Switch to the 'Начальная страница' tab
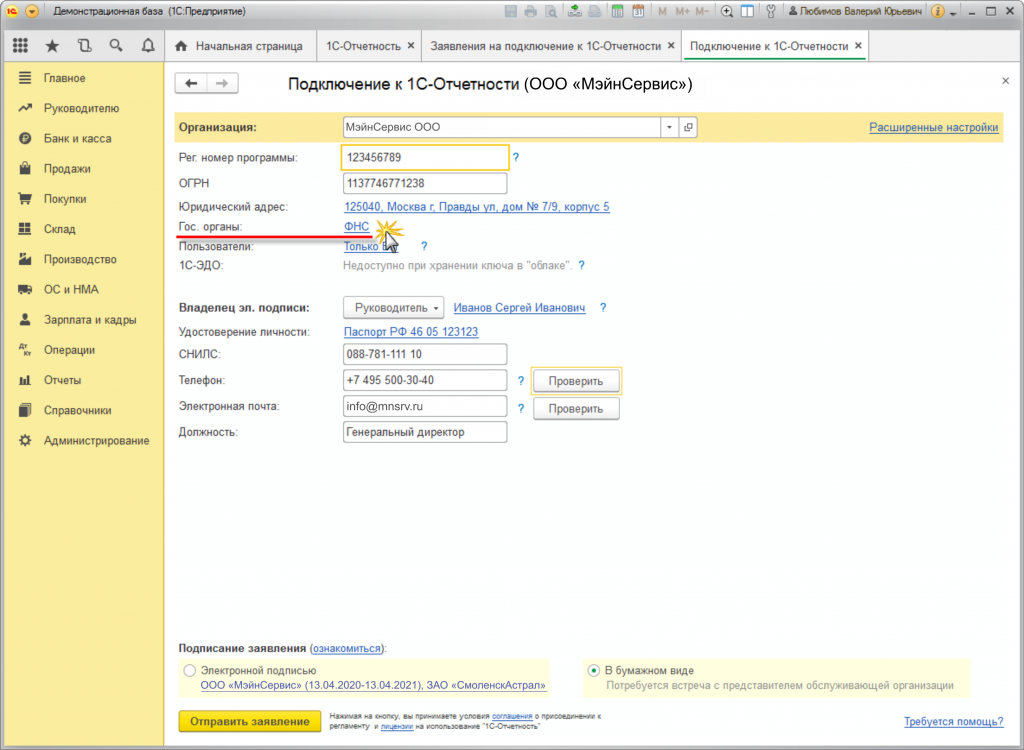The width and height of the screenshot is (1024, 750). pos(239,46)
